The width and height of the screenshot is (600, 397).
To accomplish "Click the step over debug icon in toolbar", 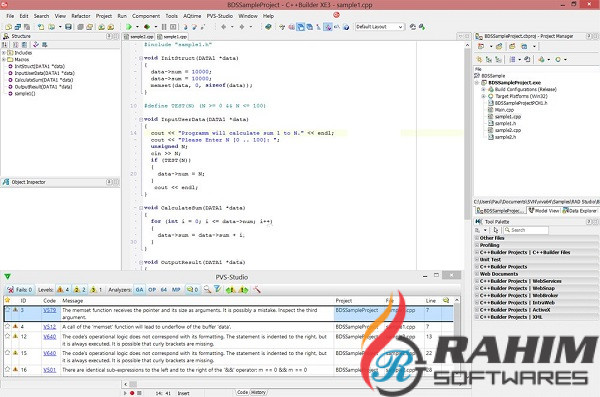I will coord(194,27).
